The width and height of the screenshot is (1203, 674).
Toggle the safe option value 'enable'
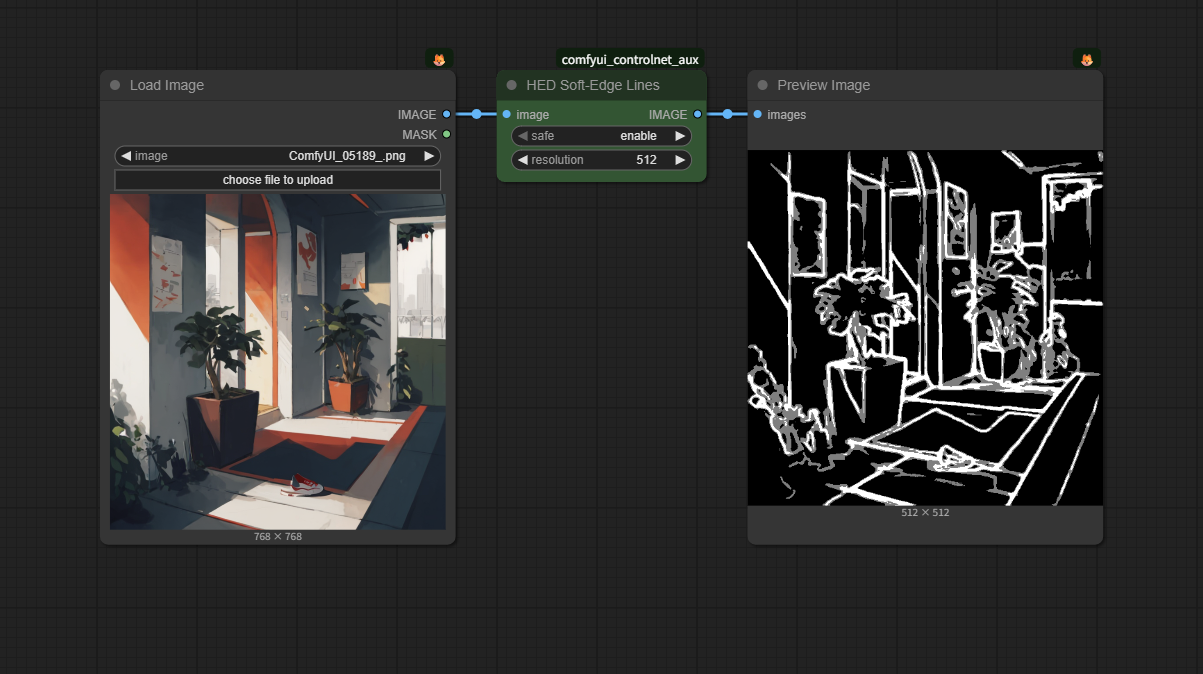point(638,136)
